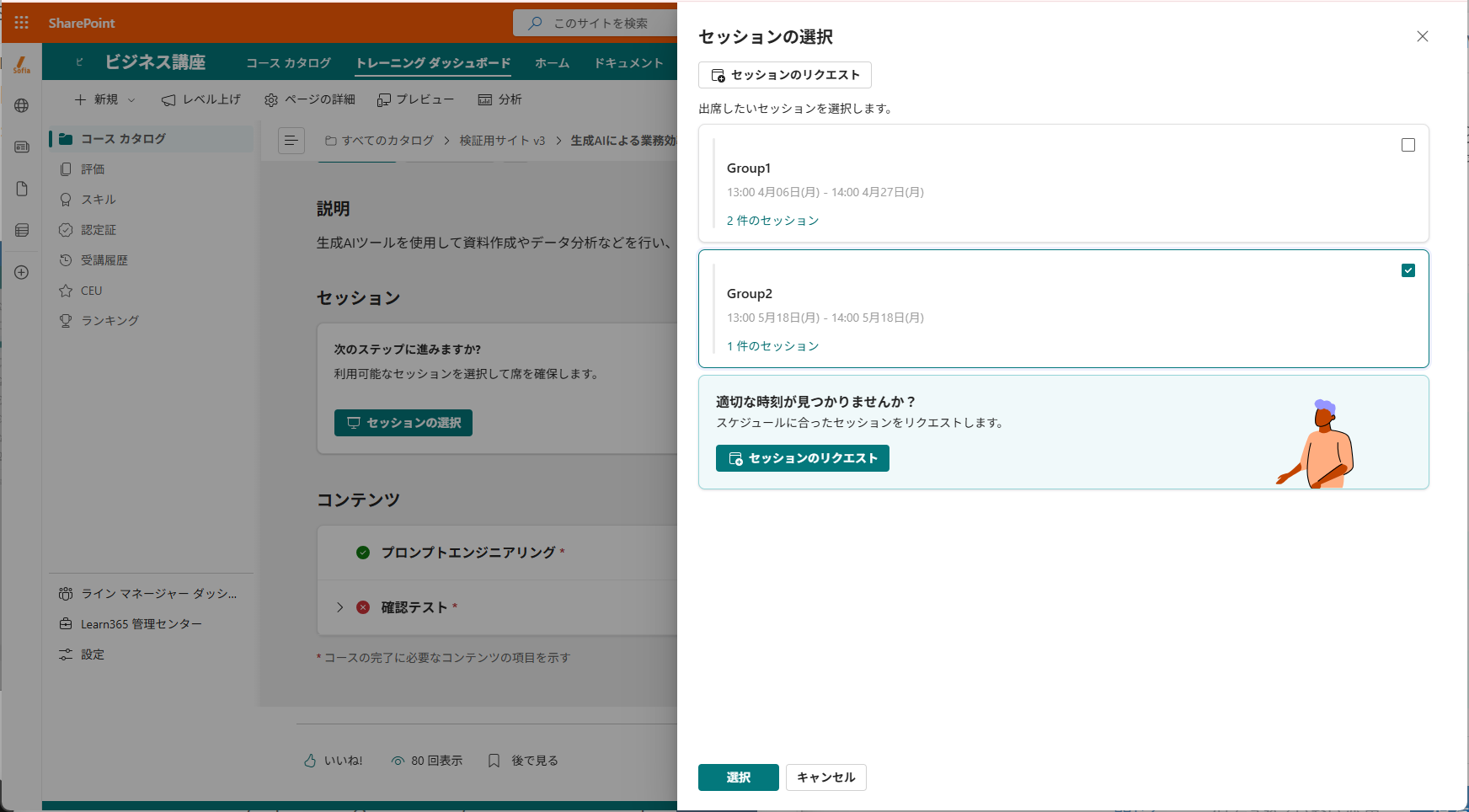Image resolution: width=1469 pixels, height=812 pixels.
Task: Click the いいね! like button
Action: pyautogui.click(x=334, y=761)
